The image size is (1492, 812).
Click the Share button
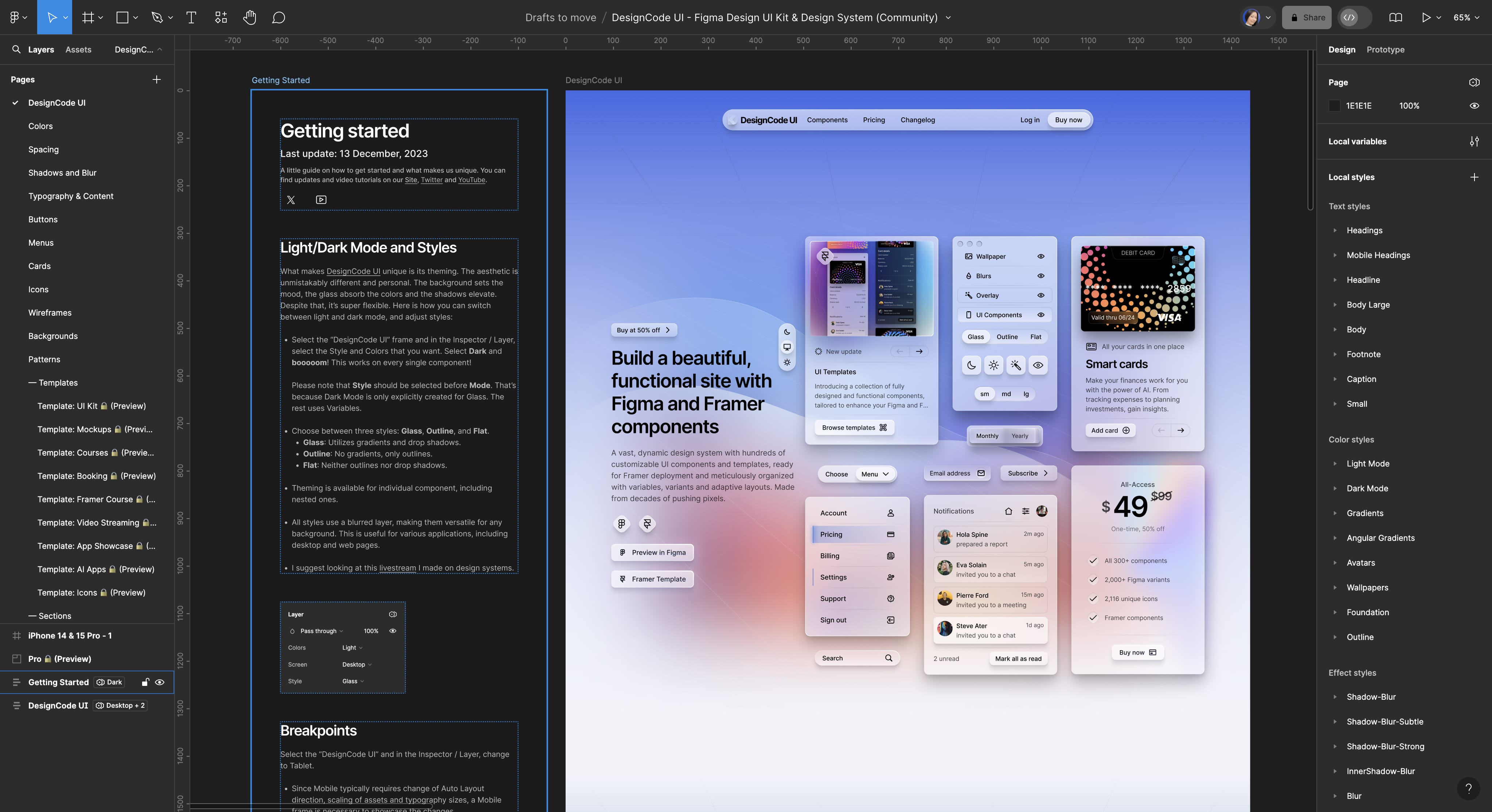pyautogui.click(x=1307, y=17)
